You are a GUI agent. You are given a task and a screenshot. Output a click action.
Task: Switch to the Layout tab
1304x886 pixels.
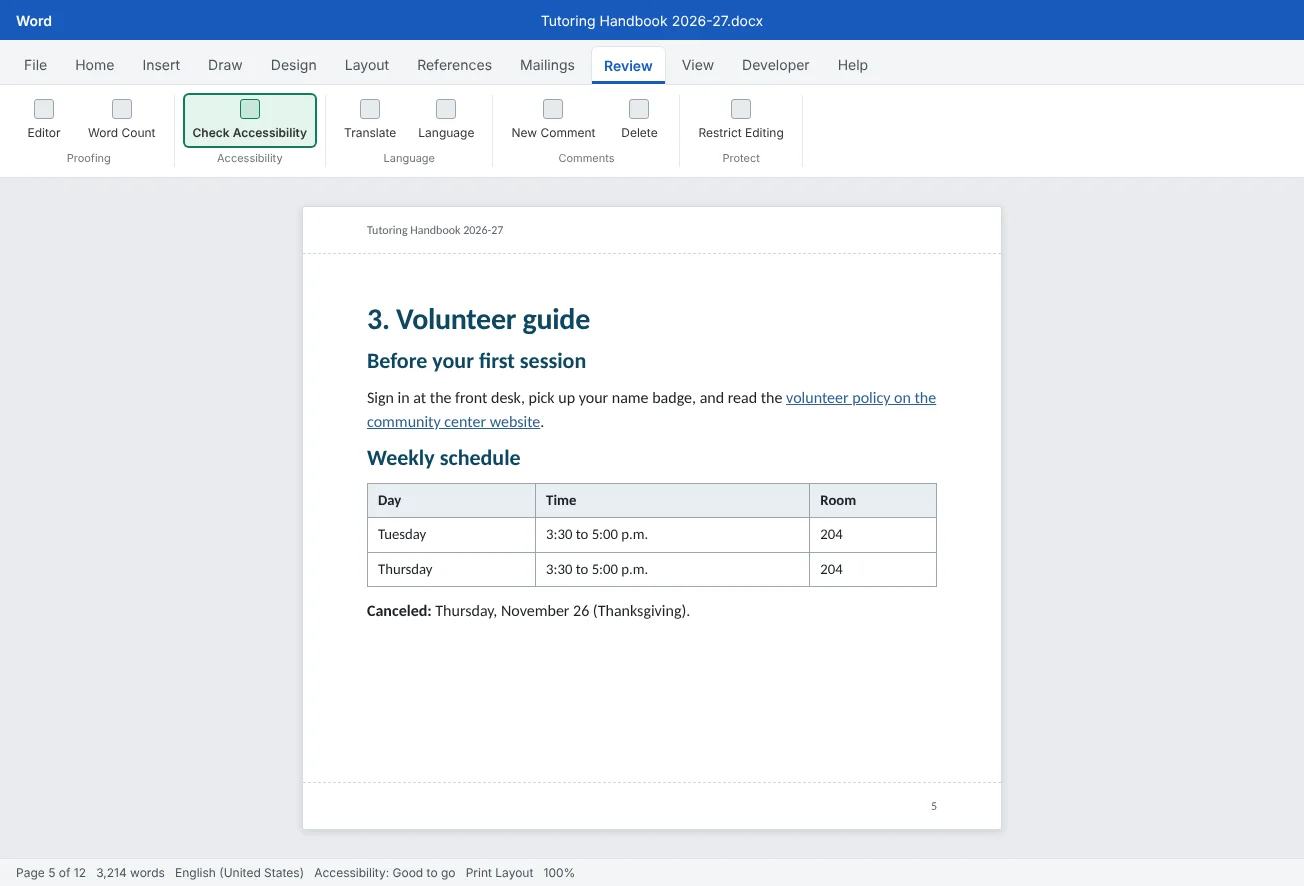click(x=367, y=65)
